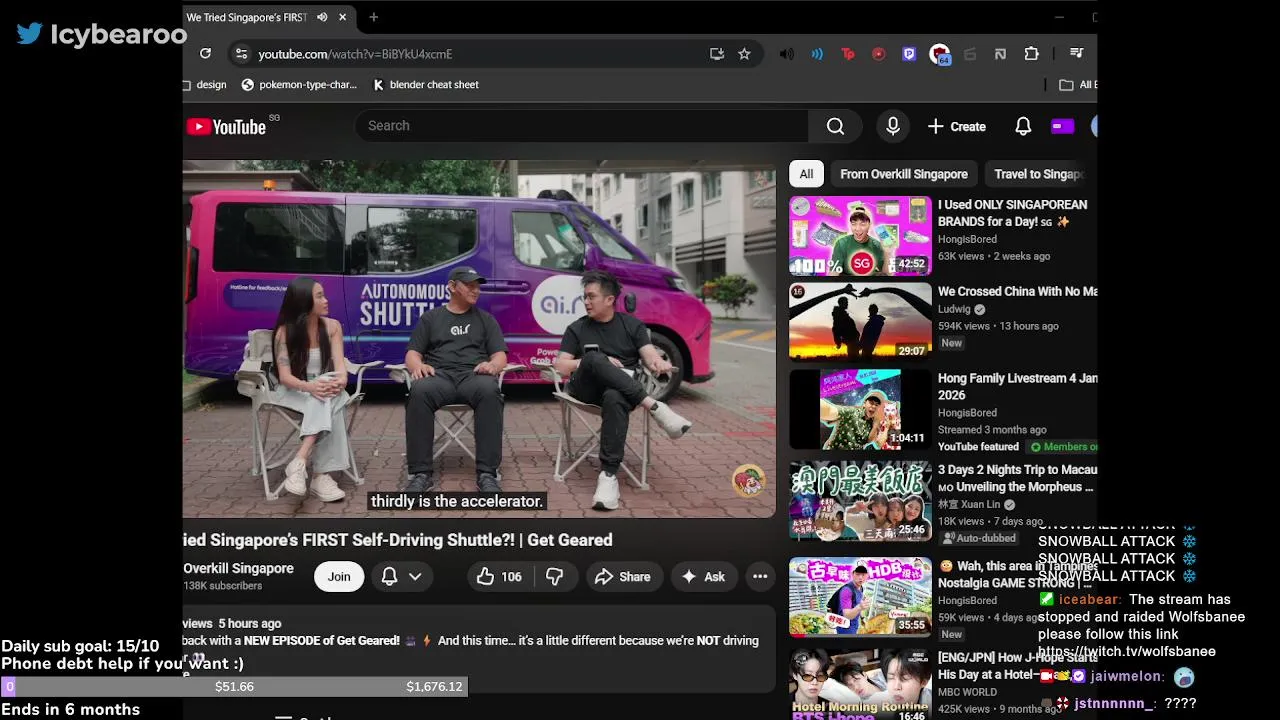1280x720 pixels.
Task: Open a new browser tab
Action: tap(373, 17)
